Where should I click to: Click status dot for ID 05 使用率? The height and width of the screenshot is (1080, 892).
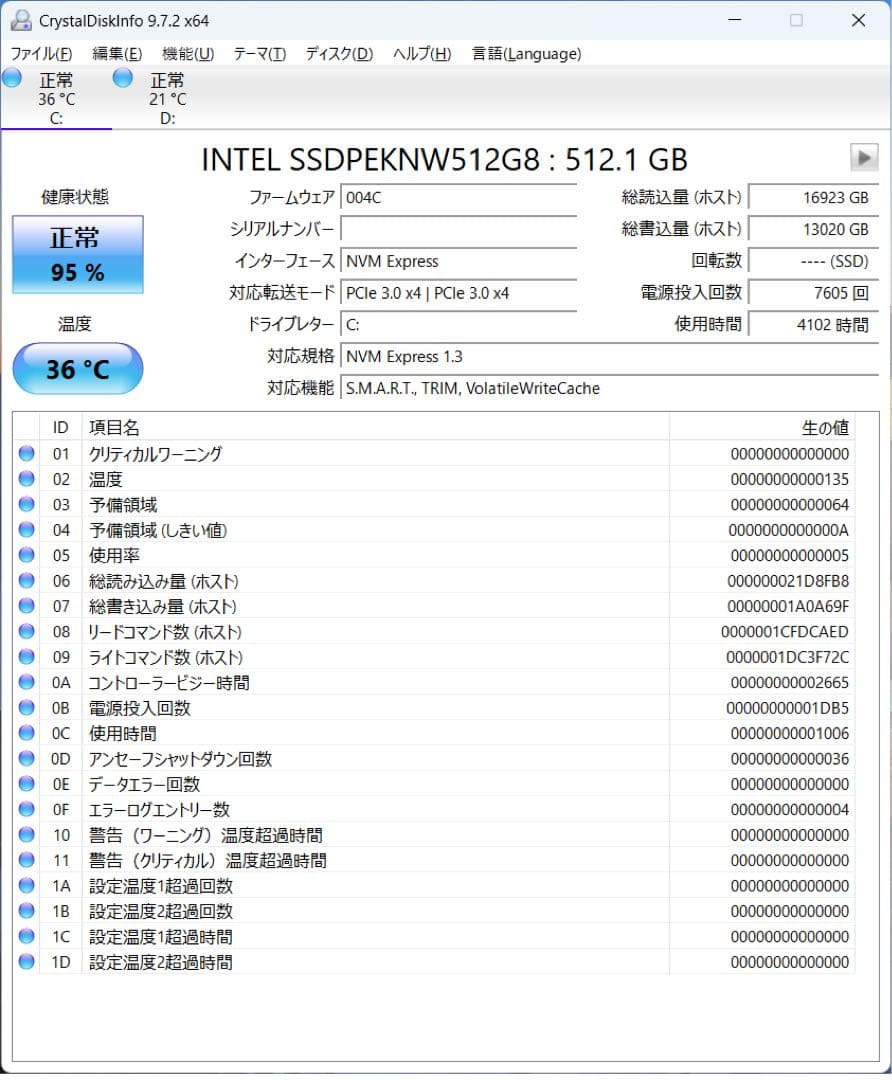point(27,555)
